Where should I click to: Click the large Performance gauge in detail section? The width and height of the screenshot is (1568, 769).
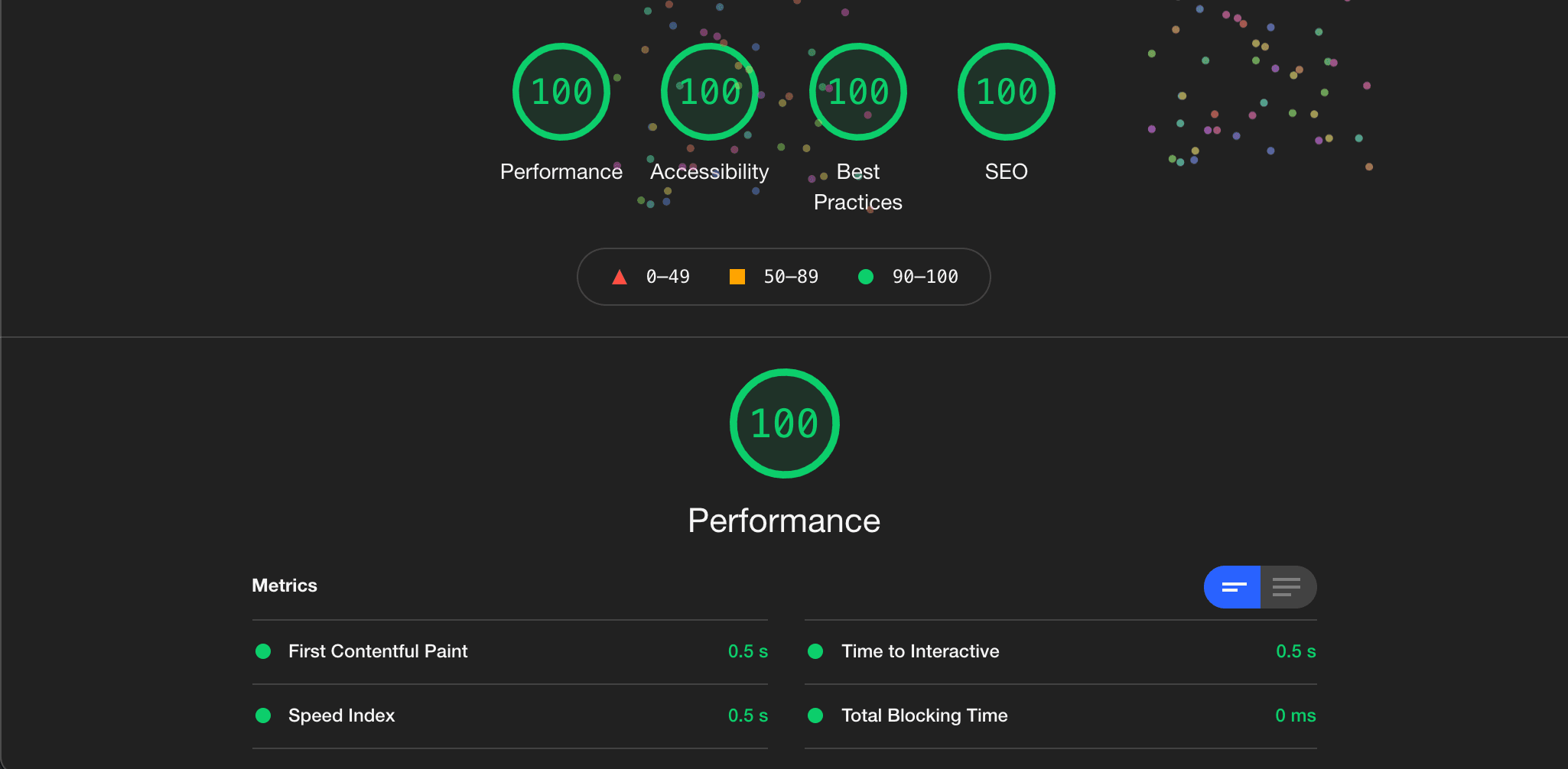coord(784,423)
